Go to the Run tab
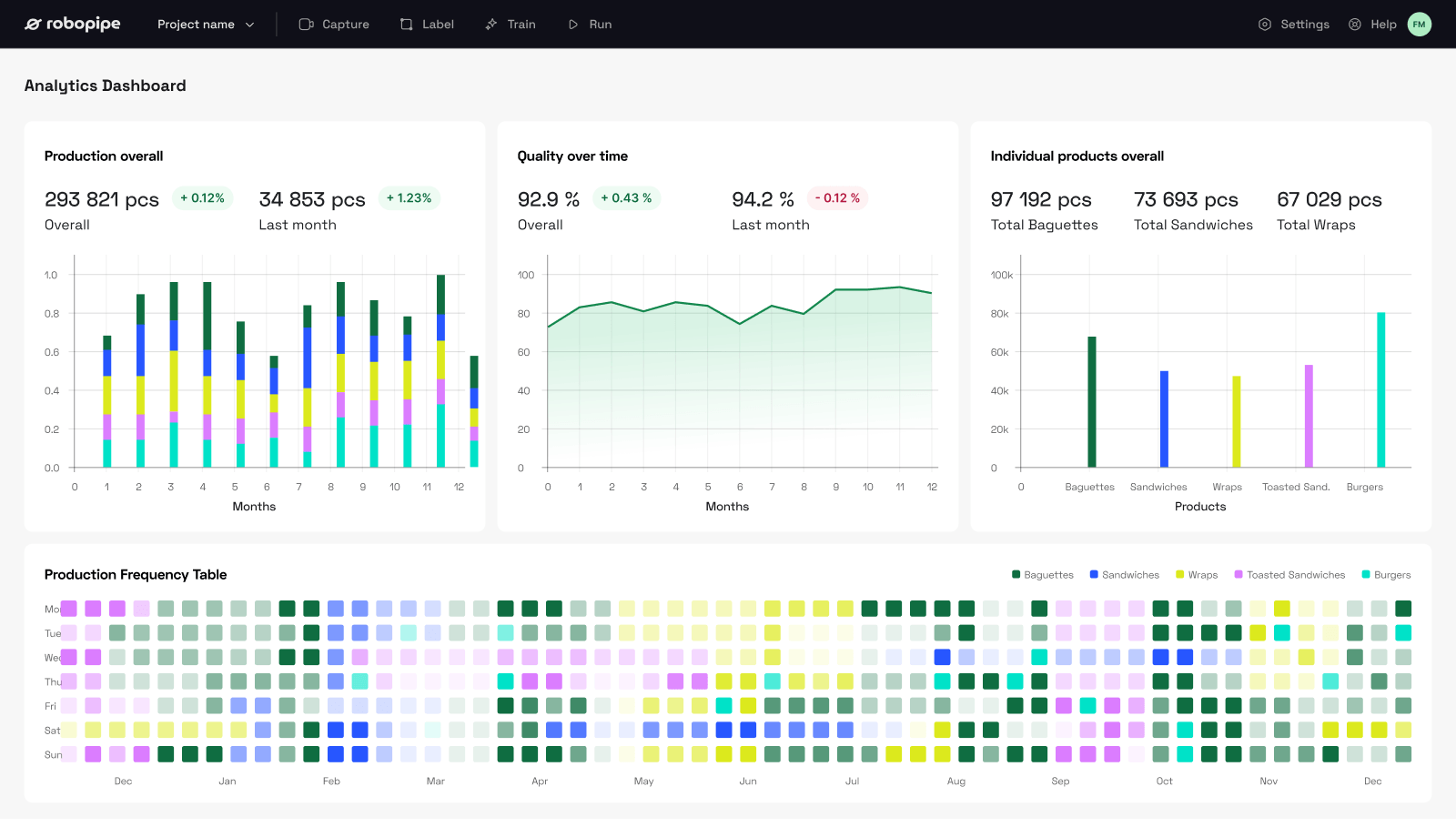This screenshot has height=827, width=1456. coord(590,25)
